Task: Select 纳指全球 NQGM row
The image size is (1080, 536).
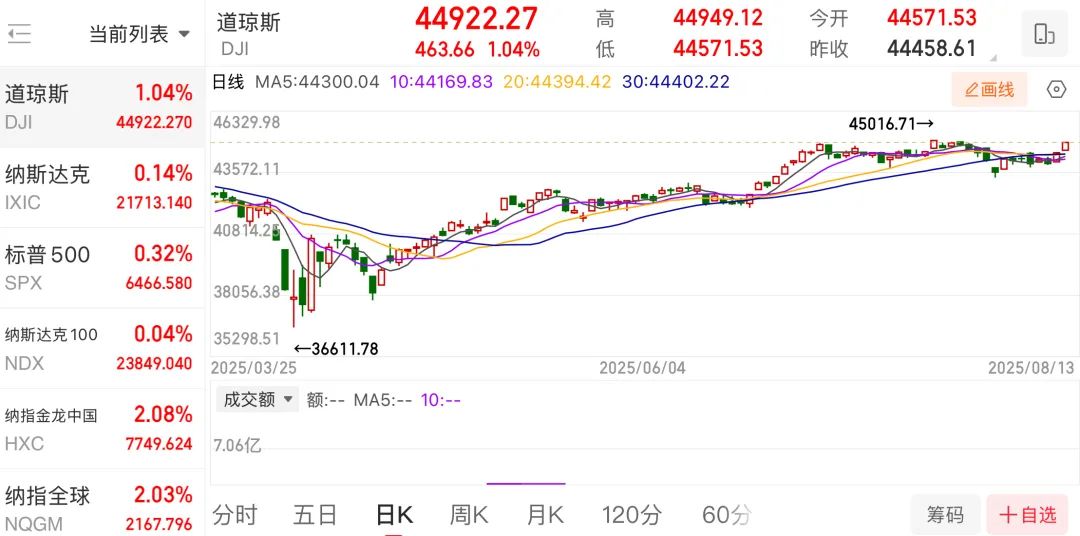Action: (x=102, y=505)
